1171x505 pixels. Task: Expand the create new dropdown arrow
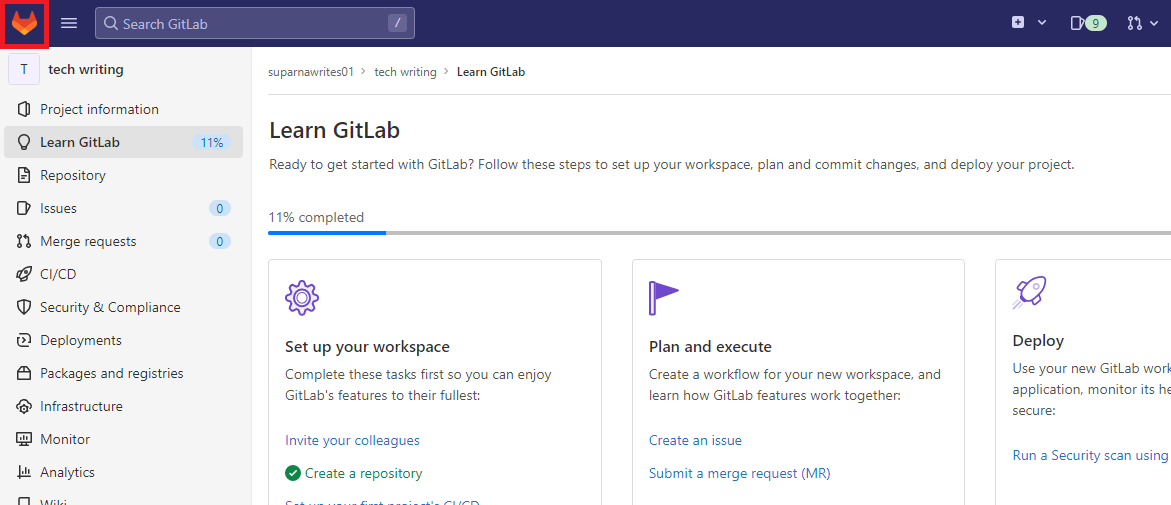1042,23
